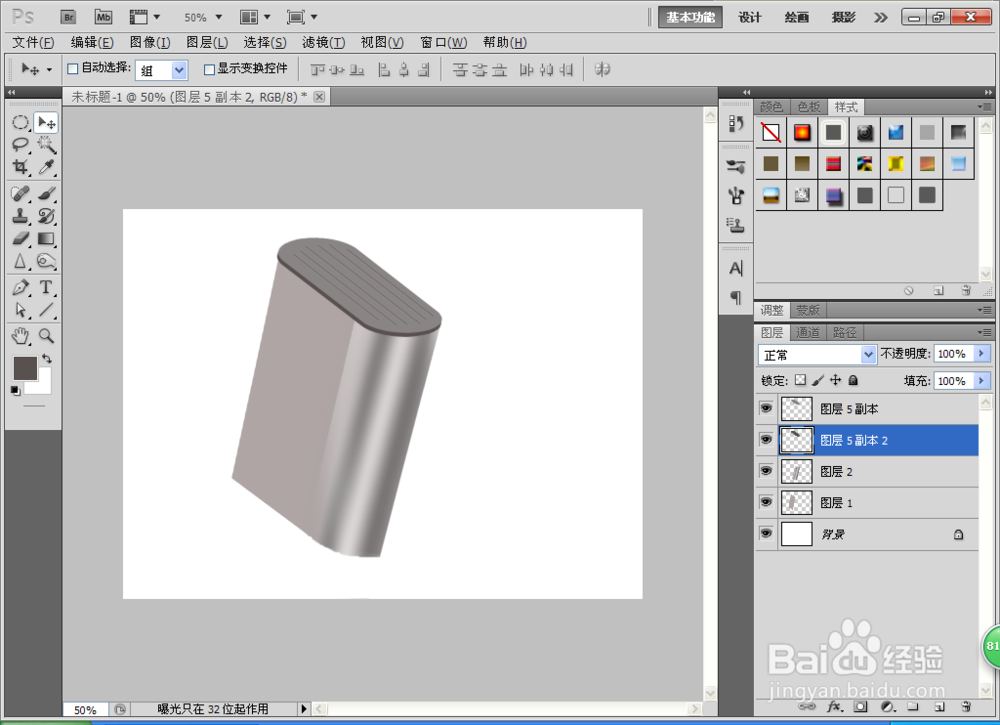Hide layer 图层 1
Screen dimensions: 1000x725
(x=766, y=502)
